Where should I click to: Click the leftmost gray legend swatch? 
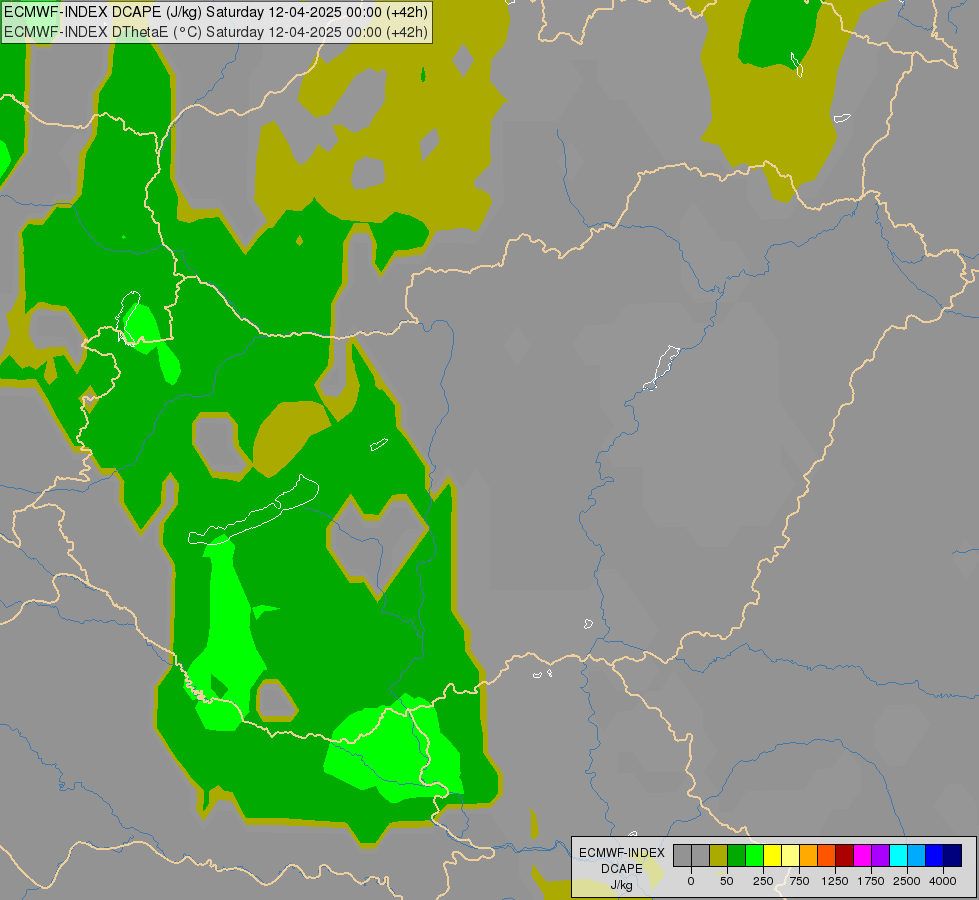tap(682, 856)
